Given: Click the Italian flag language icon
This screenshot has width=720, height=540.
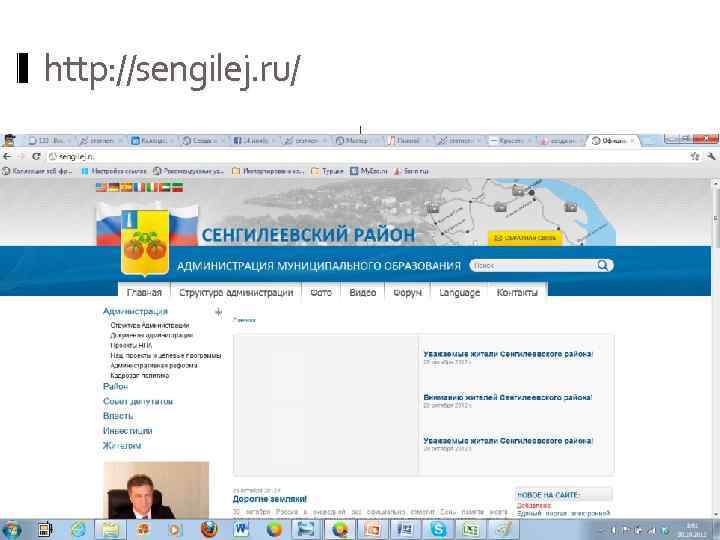Looking at the screenshot, I should pos(151,187).
